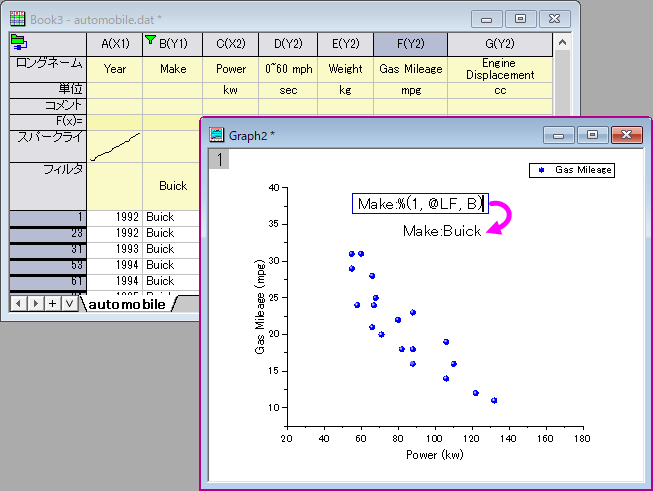Open the sheet list V button
653x491 pixels.
tap(70, 304)
